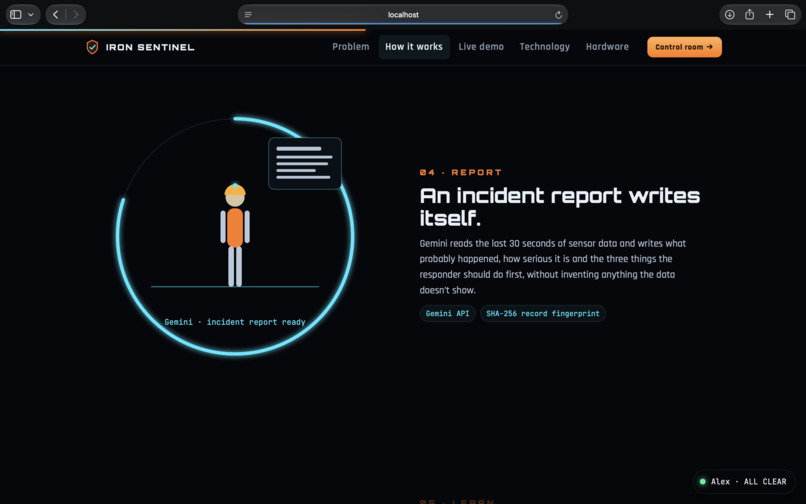Click the '04 · REPORT' step label
The width and height of the screenshot is (806, 504).
461,172
